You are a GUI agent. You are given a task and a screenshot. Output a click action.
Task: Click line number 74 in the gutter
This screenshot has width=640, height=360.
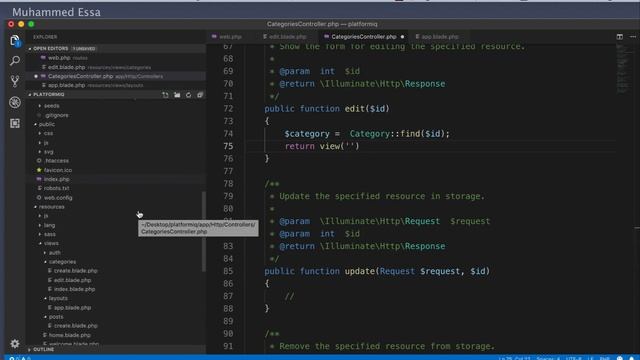pyautogui.click(x=228, y=134)
